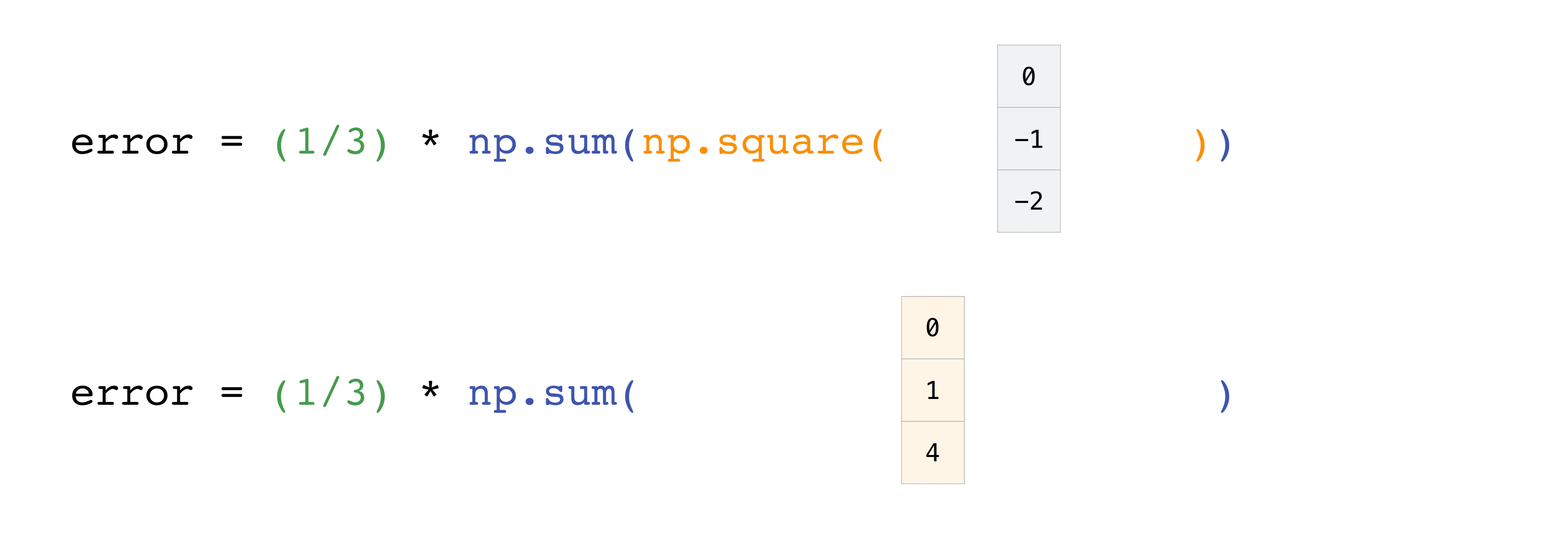Click the equals sign in the top equation
Screen dimensions: 1568x541
[x=232, y=142]
